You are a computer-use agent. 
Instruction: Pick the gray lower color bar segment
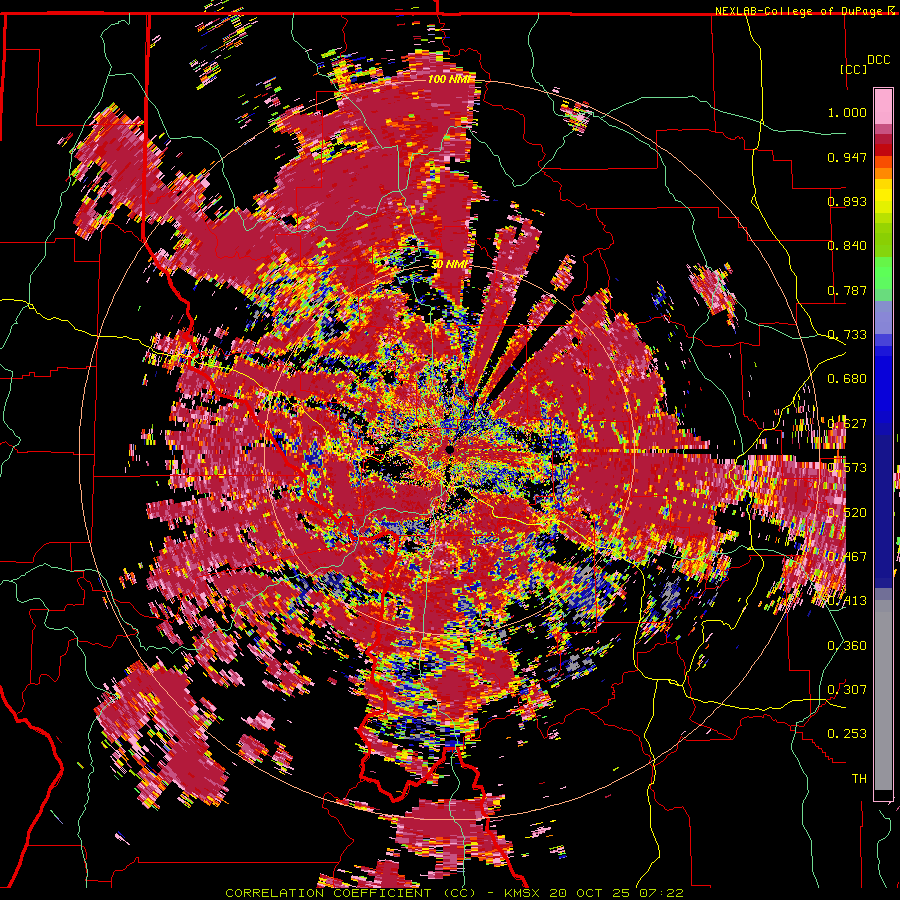pos(883,695)
